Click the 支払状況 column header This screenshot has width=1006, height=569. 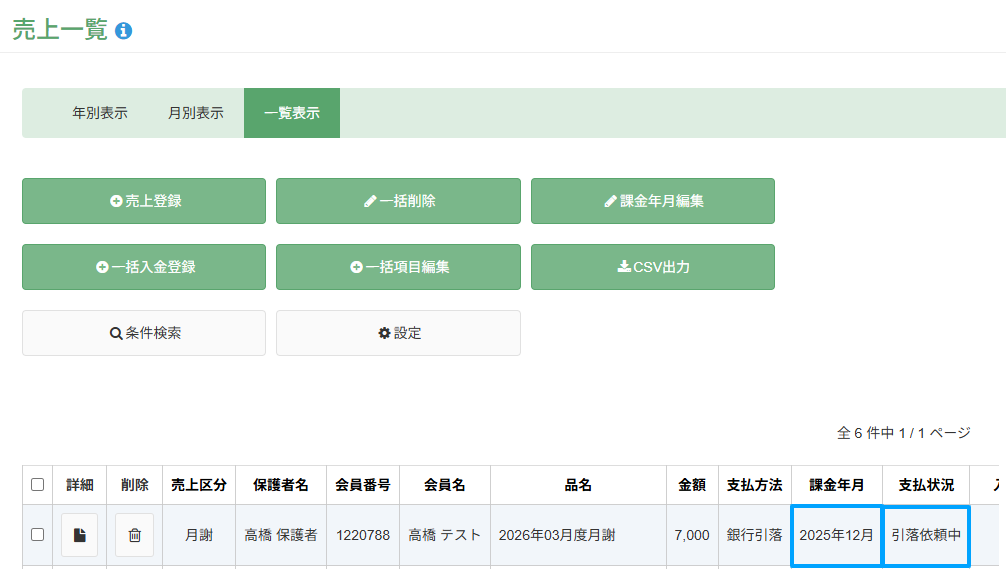tap(926, 485)
